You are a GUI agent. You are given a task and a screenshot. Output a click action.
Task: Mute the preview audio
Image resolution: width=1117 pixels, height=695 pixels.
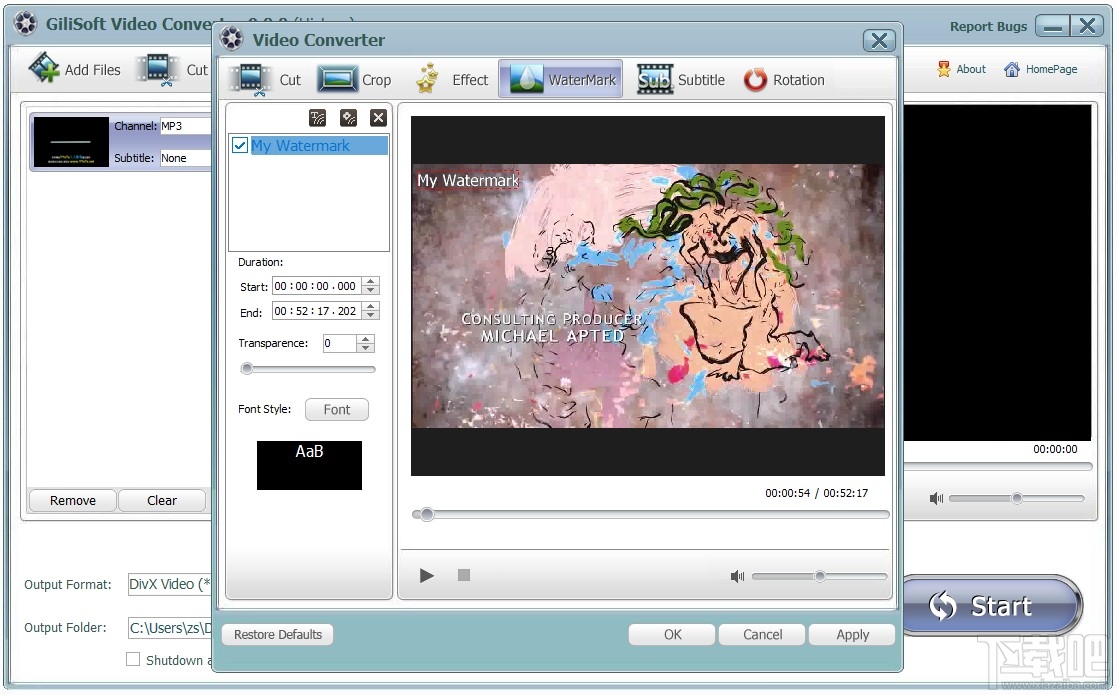737,576
